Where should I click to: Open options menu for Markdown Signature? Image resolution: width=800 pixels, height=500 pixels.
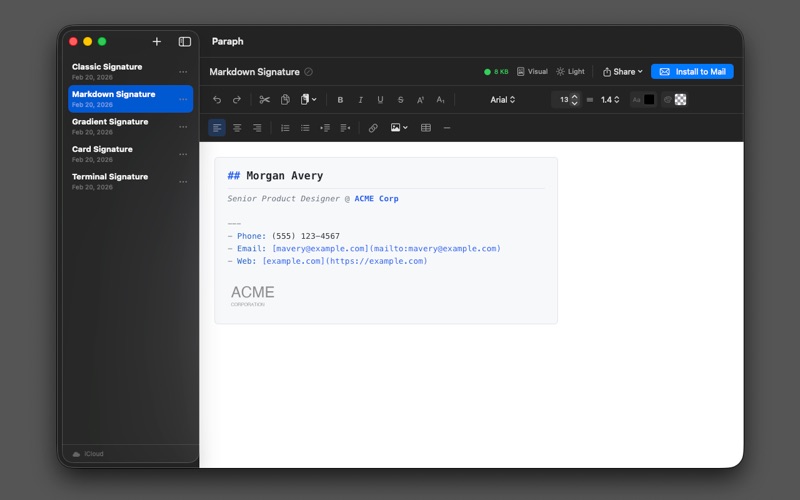pyautogui.click(x=183, y=99)
